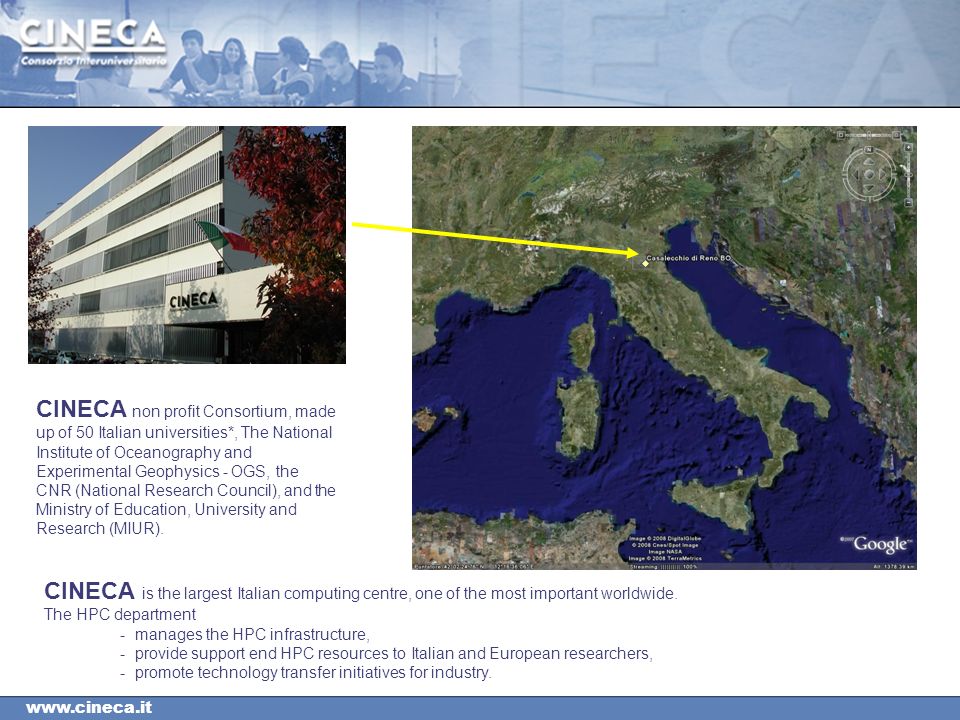The height and width of the screenshot is (720, 960).
Task: Pan the map right with navigation arrow
Action: click(882, 174)
